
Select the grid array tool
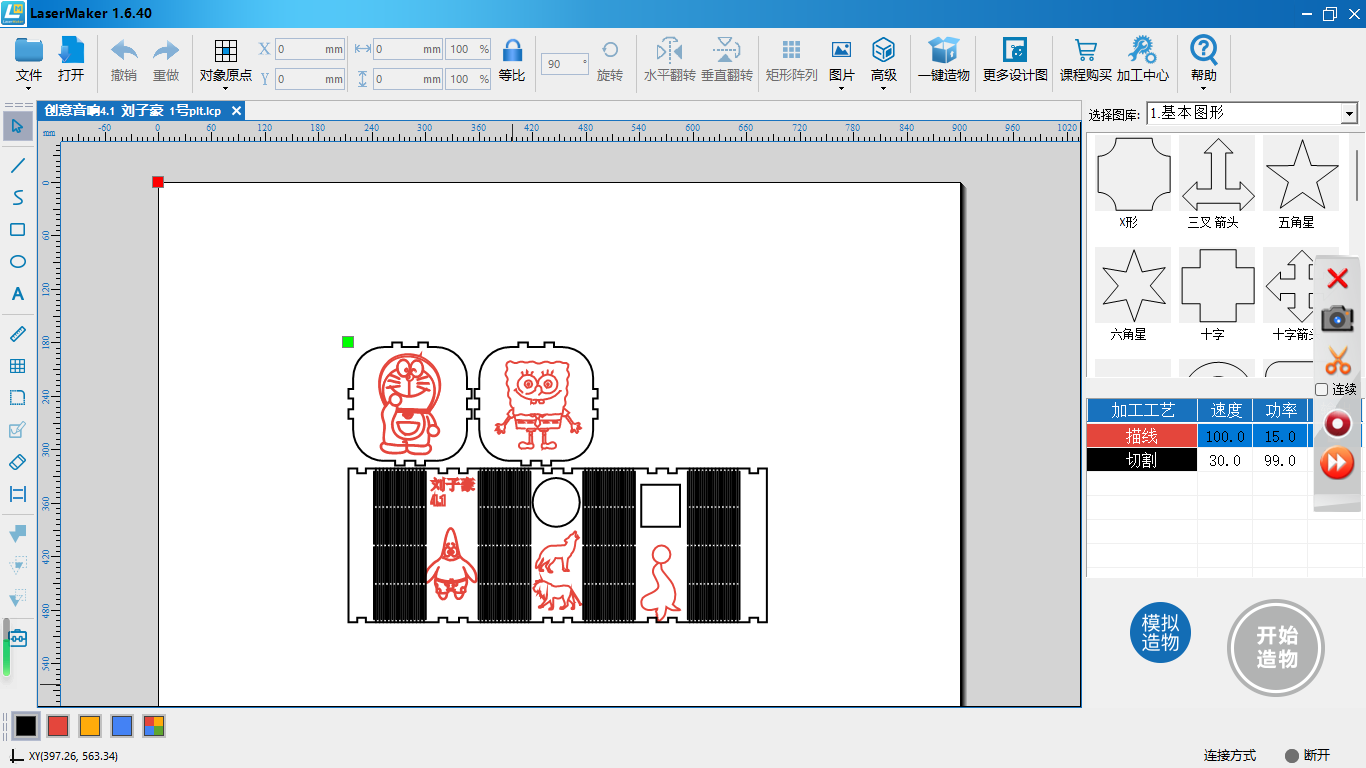pos(17,366)
